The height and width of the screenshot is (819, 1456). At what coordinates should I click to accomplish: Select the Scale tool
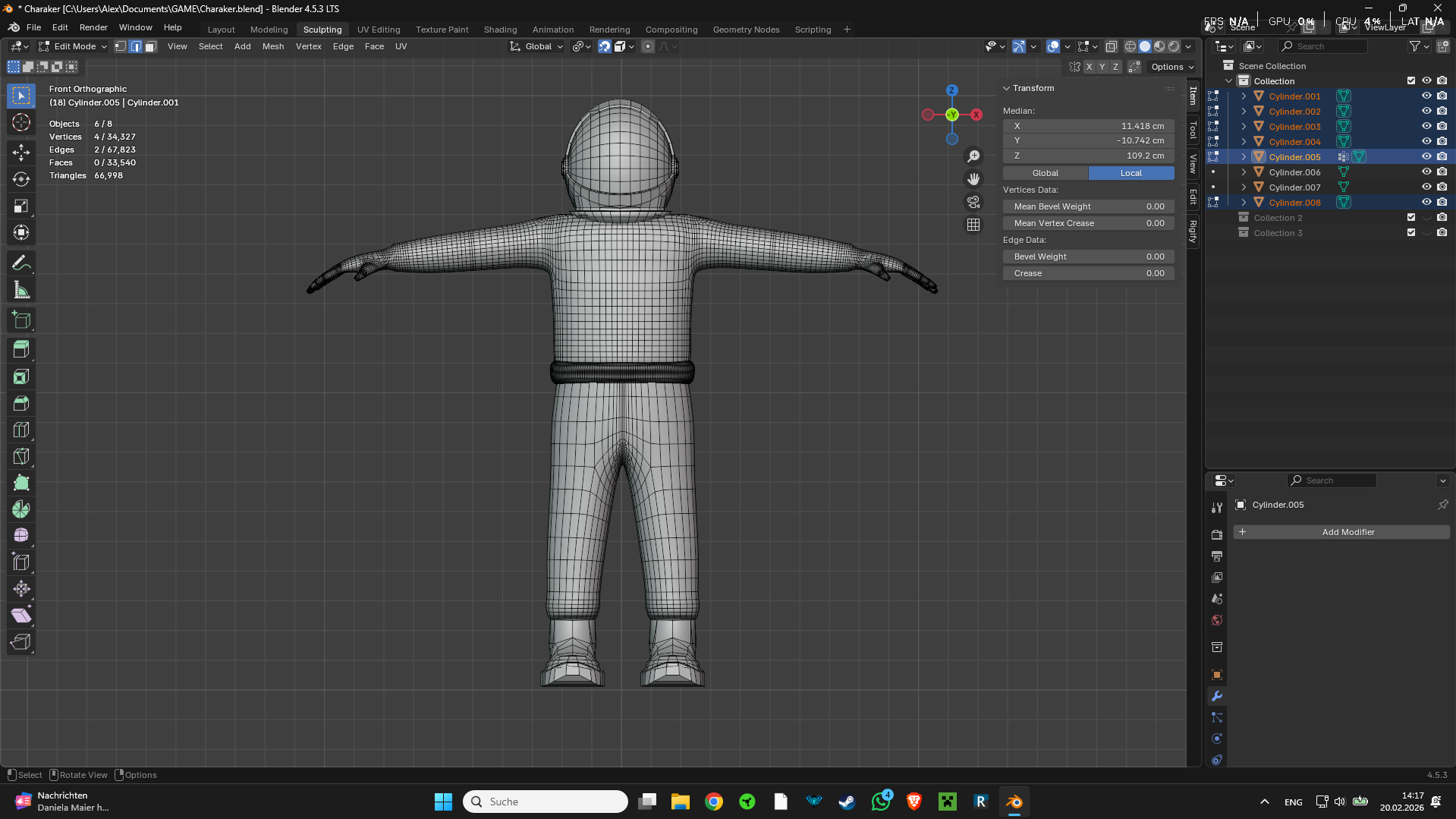click(x=21, y=206)
